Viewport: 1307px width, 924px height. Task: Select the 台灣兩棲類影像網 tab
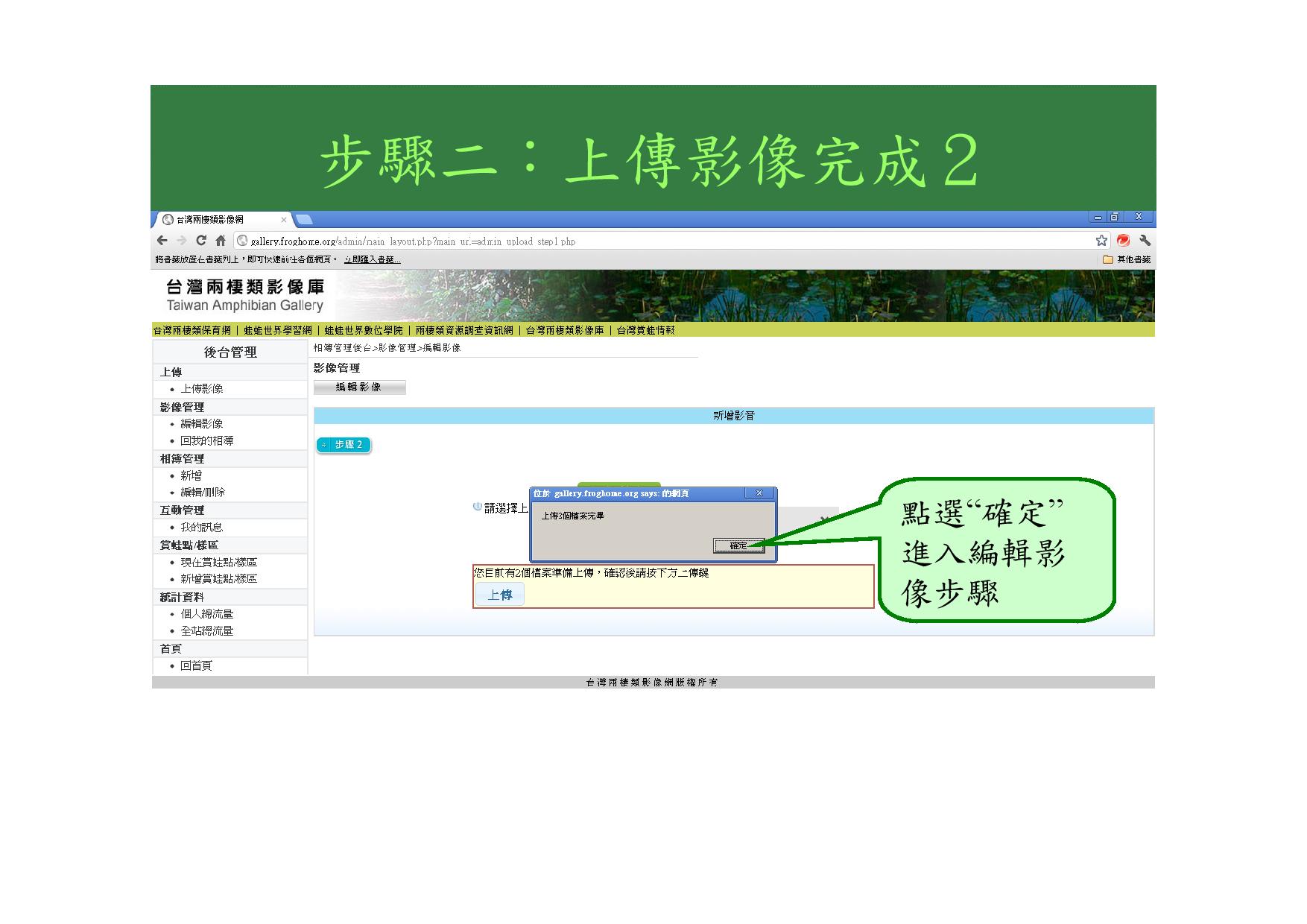click(221, 220)
